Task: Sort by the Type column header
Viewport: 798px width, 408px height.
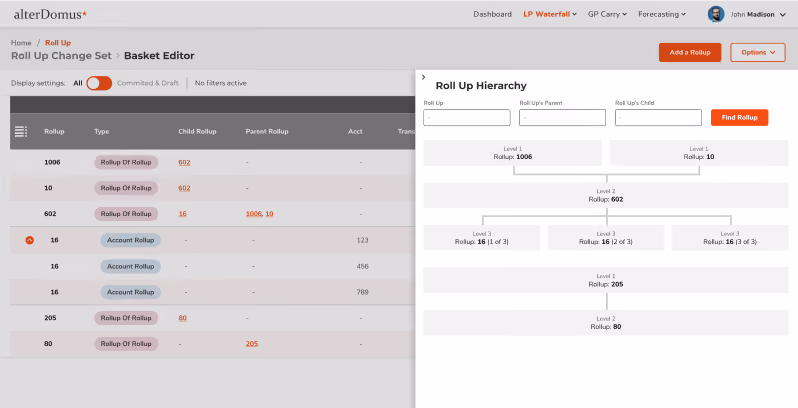Action: click(101, 131)
